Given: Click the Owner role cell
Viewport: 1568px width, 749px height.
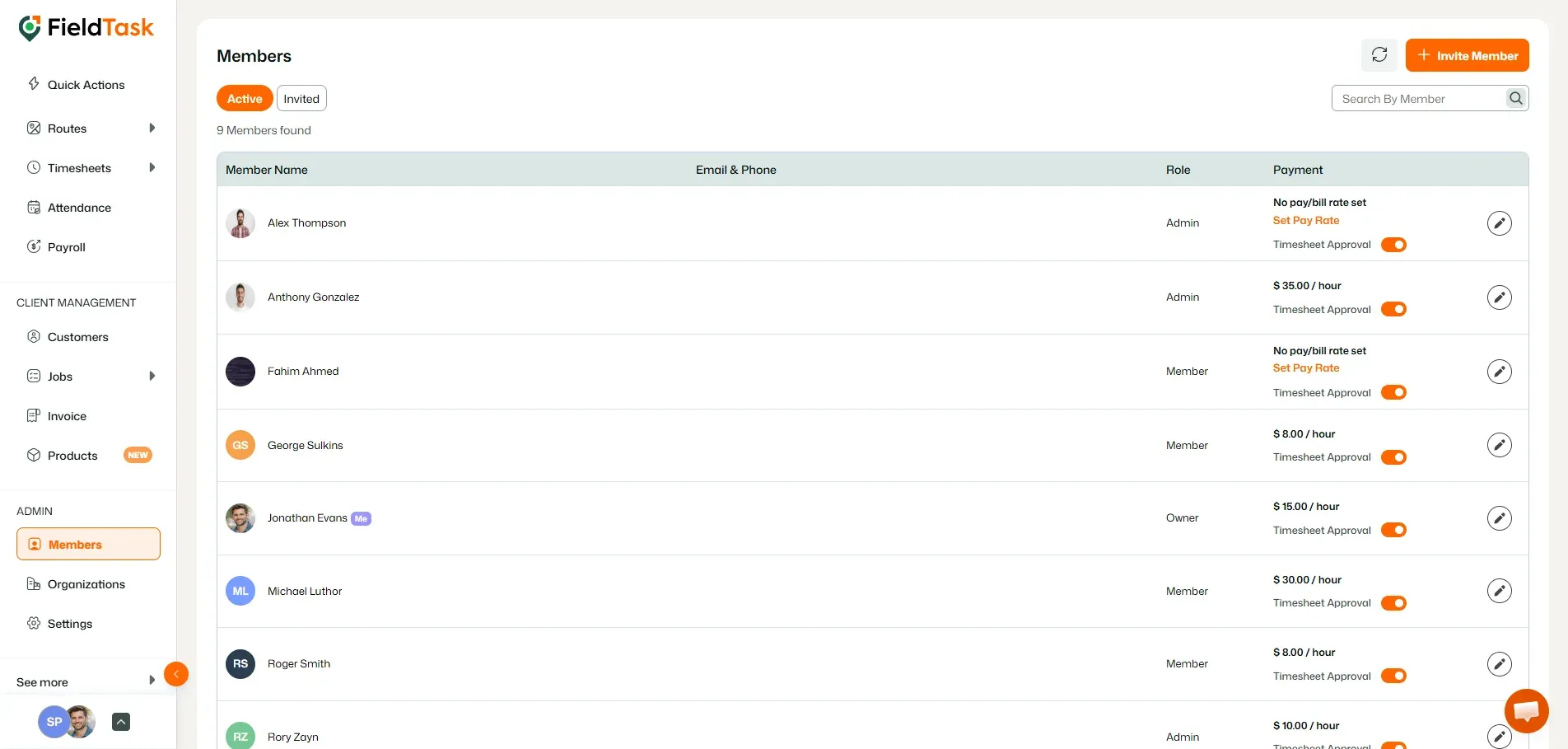Looking at the screenshot, I should 1182,518.
